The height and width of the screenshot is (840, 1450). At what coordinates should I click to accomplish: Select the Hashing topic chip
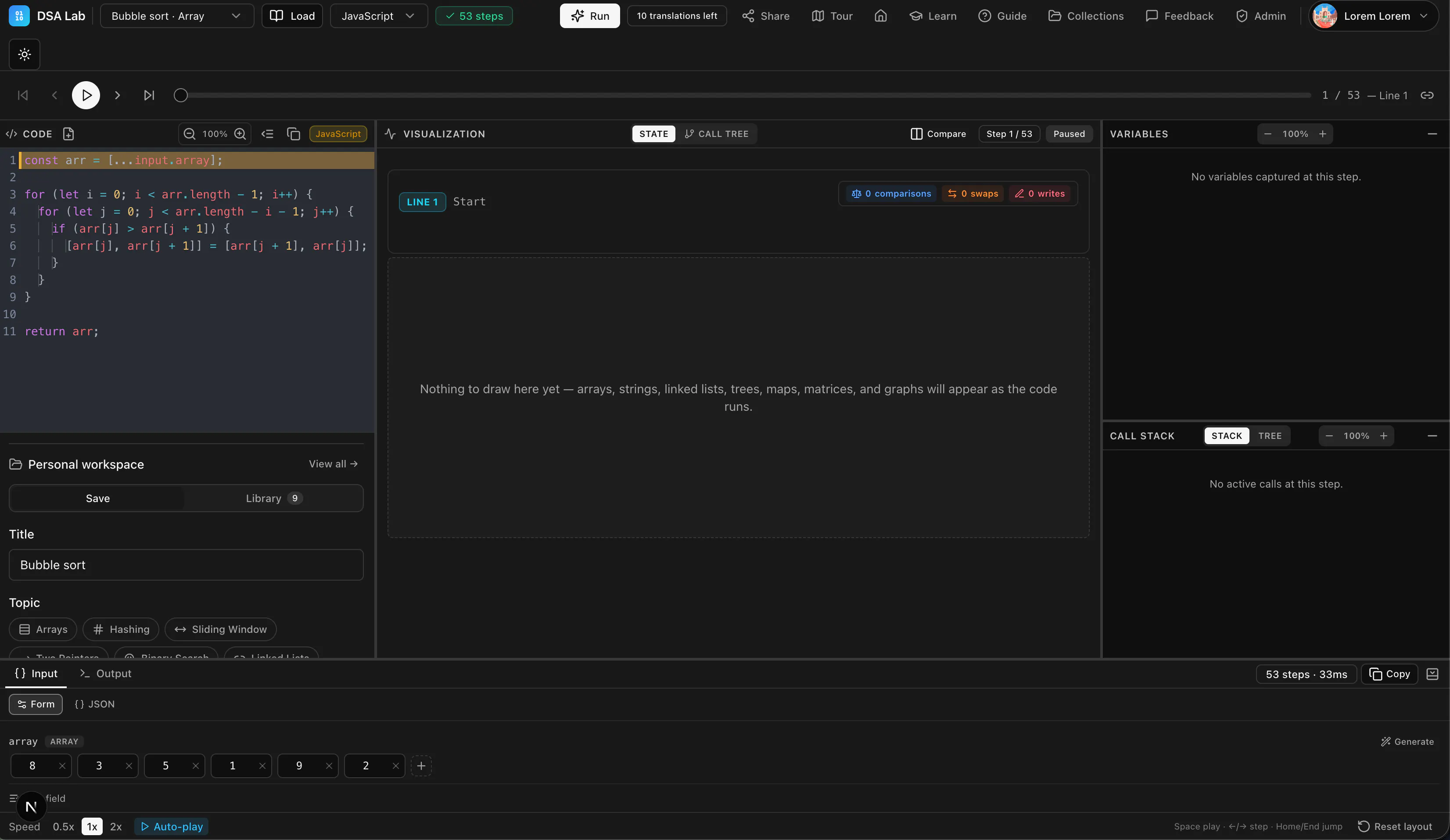(121, 629)
